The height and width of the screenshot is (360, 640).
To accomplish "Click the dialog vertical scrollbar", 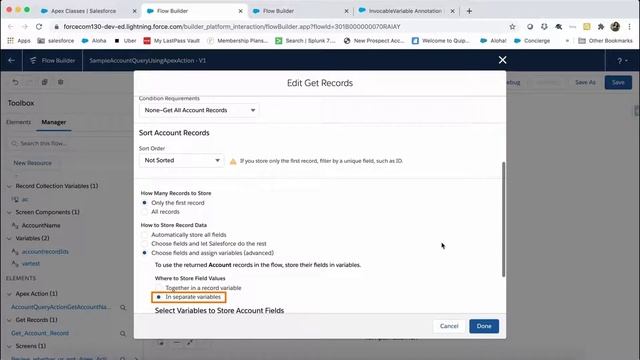I will click(503, 219).
